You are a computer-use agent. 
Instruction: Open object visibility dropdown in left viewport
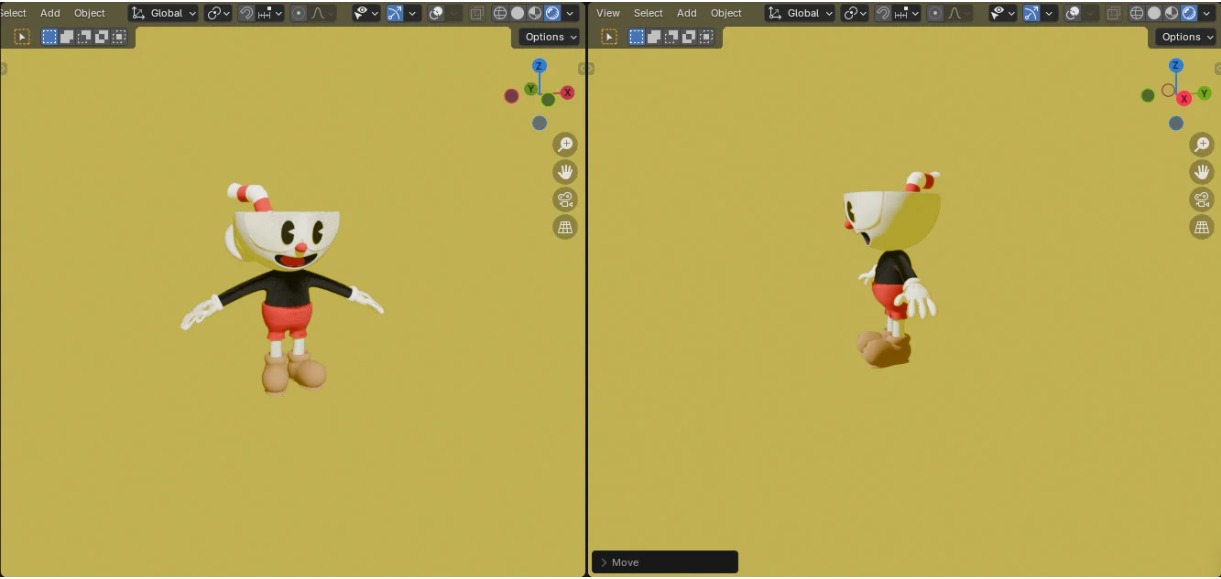366,13
